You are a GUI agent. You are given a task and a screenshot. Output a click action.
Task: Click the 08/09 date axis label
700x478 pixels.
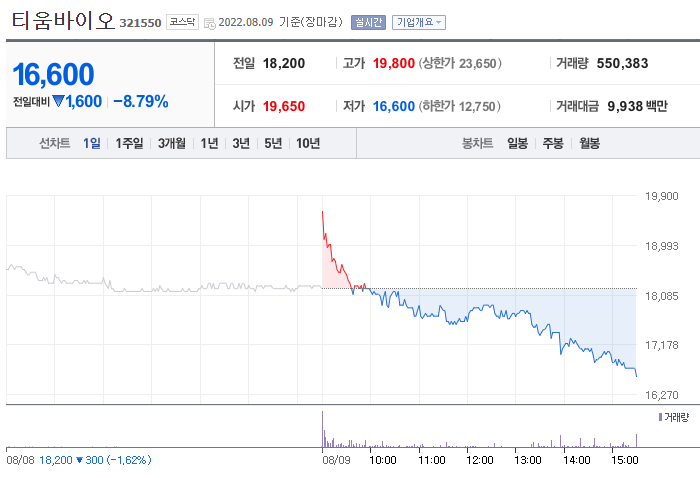pyautogui.click(x=336, y=460)
